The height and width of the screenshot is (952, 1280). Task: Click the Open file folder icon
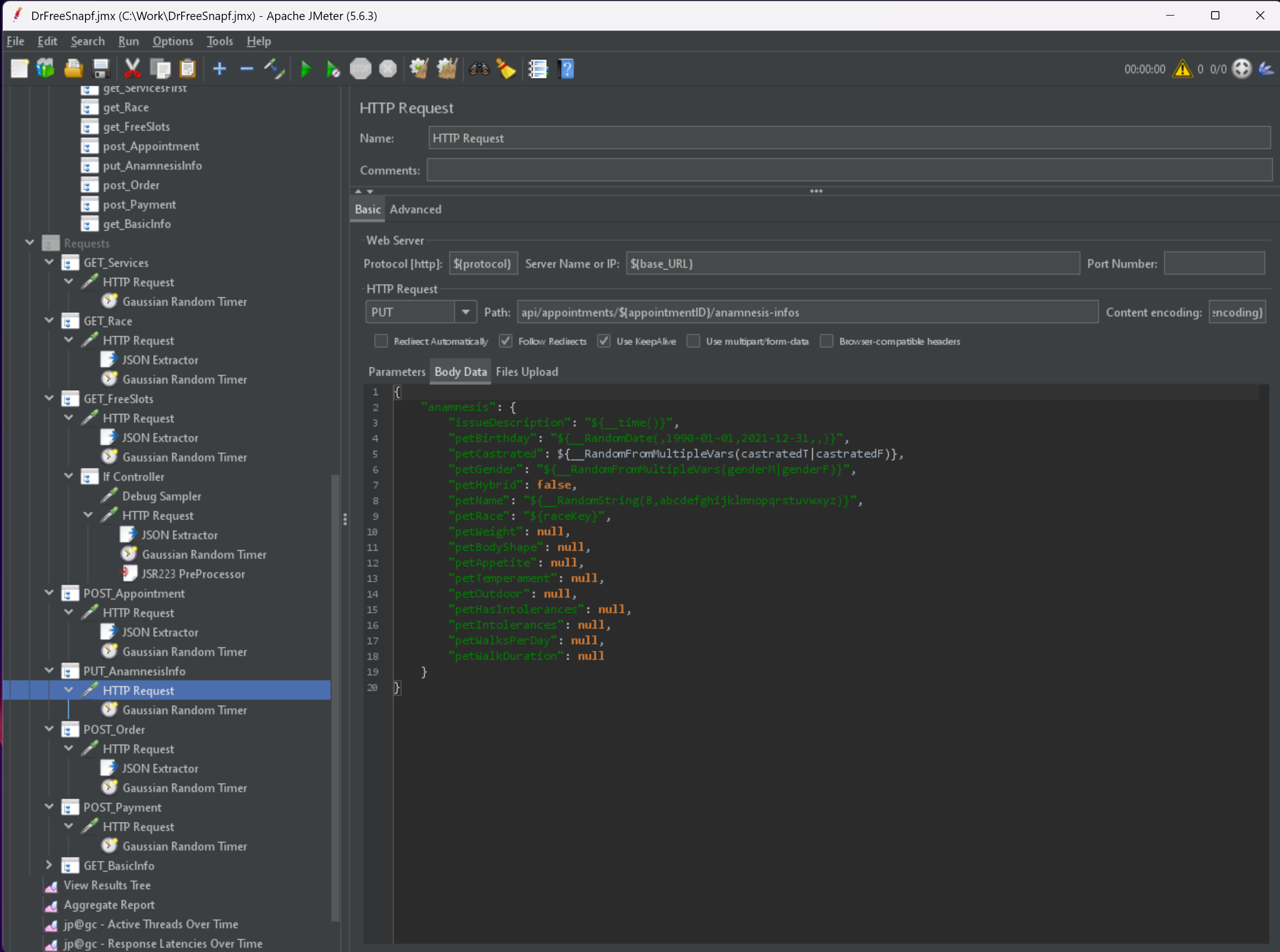(73, 68)
